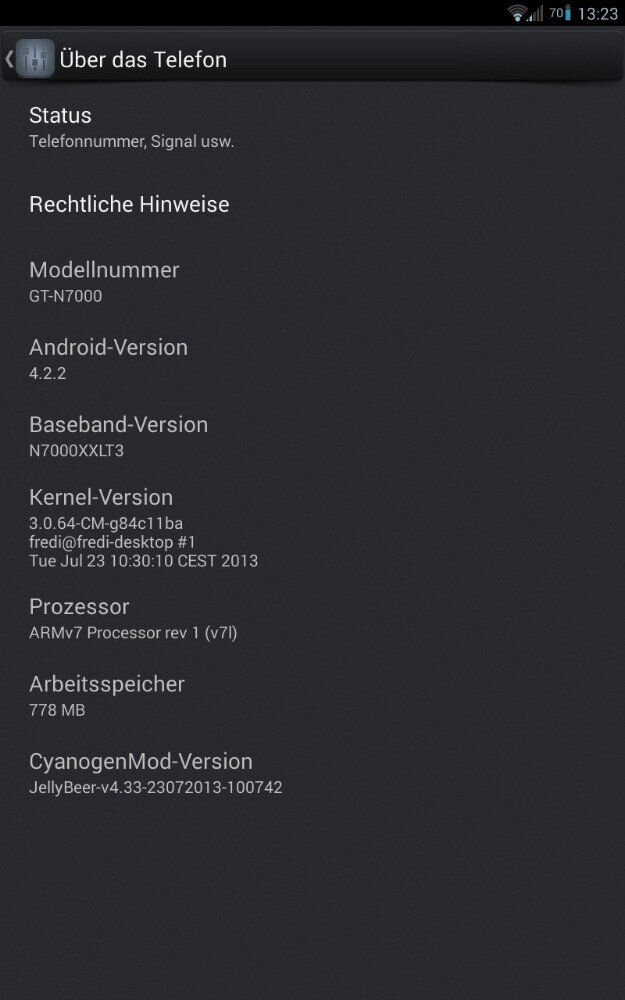The width and height of the screenshot is (625, 1000).
Task: Select the Baseband-Version entry
Action: tap(312, 436)
